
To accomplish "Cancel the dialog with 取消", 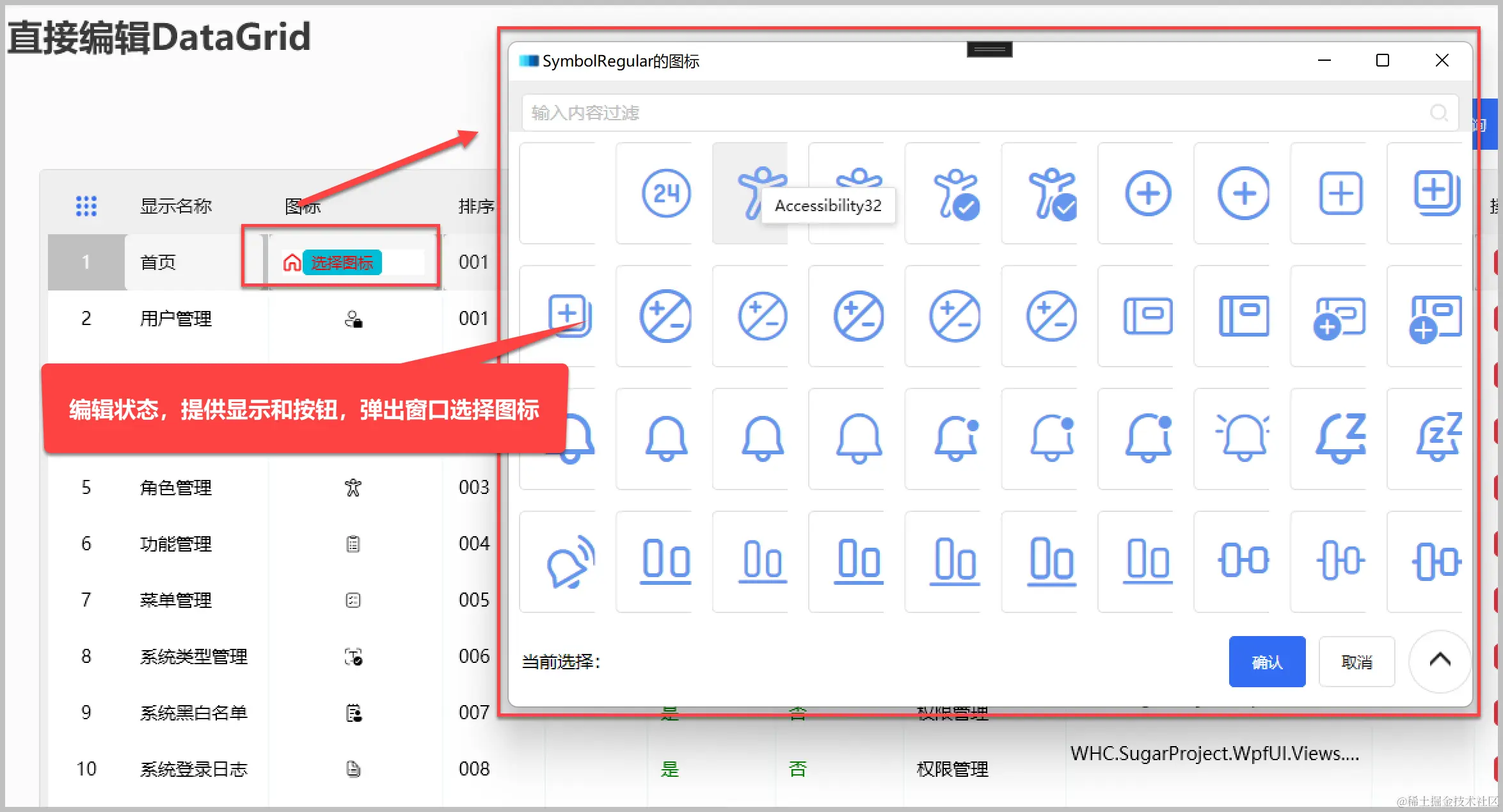I will [x=1356, y=662].
